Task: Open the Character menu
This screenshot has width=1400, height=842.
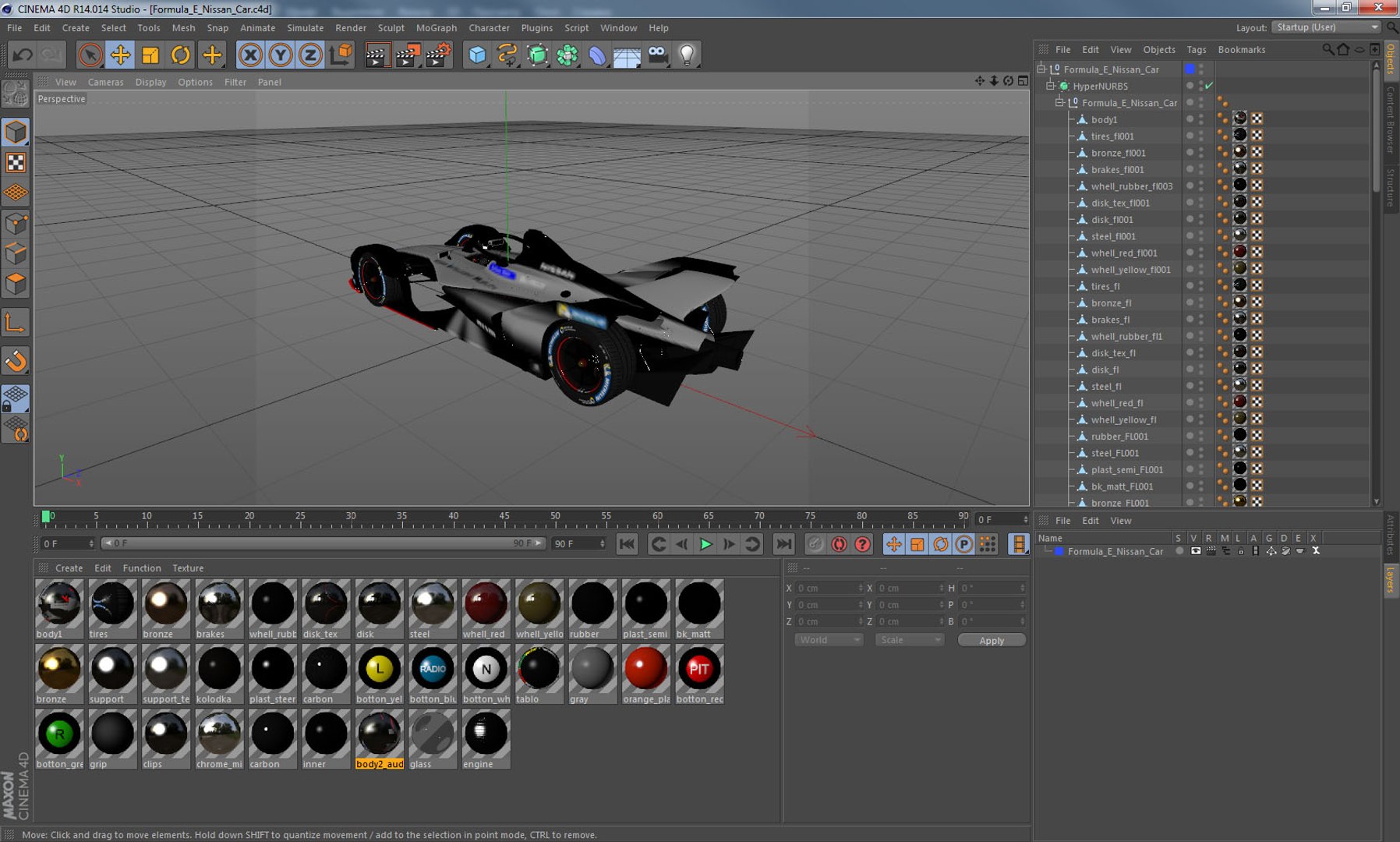Action: click(489, 27)
